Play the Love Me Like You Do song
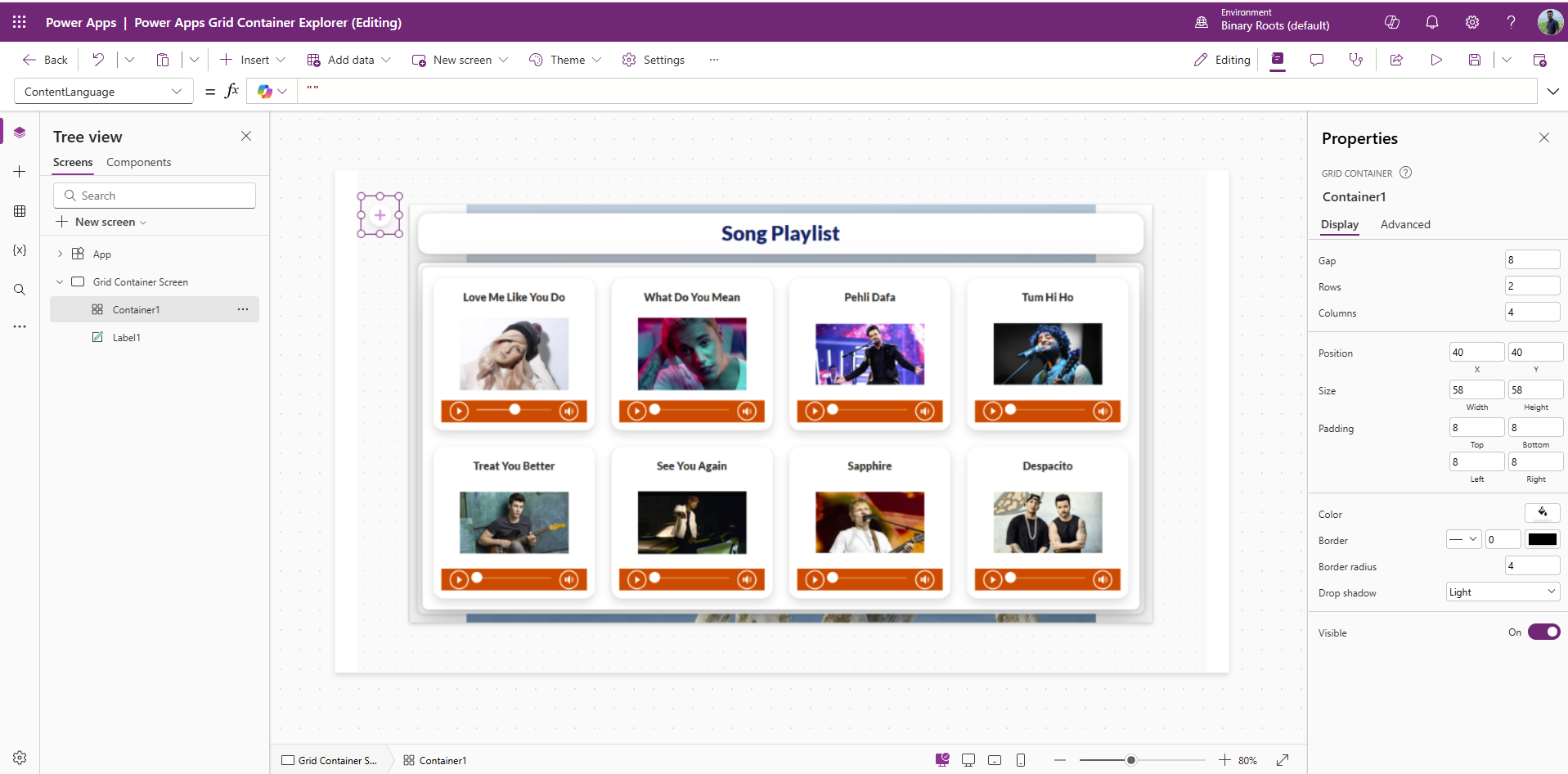1568x774 pixels. pos(459,411)
